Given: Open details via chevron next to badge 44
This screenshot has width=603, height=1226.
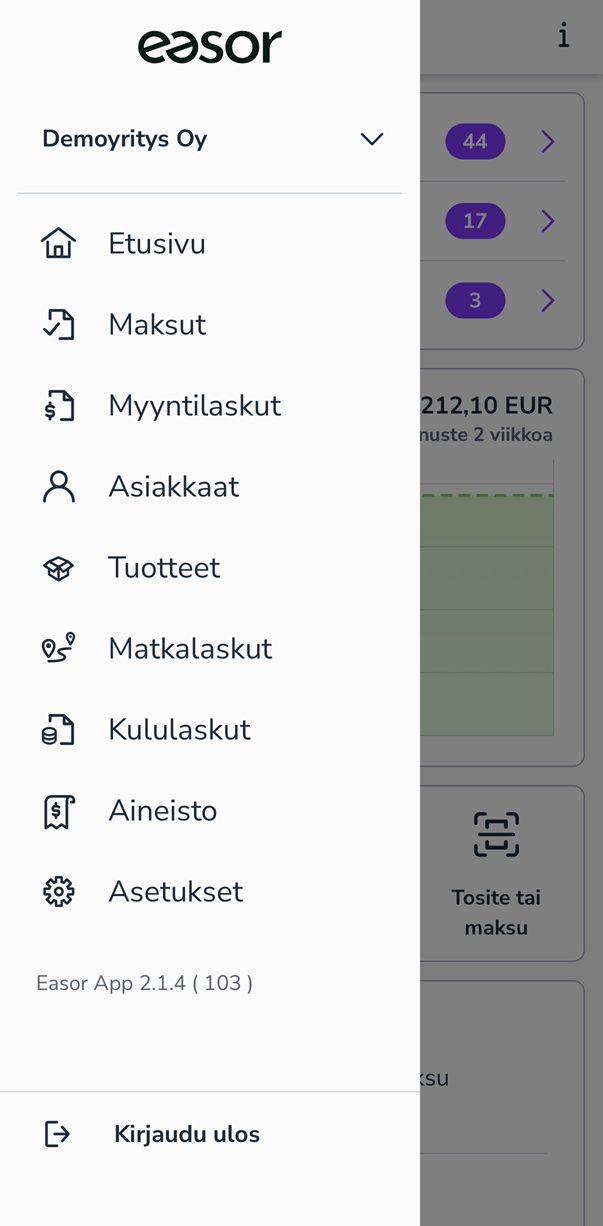Looking at the screenshot, I should [547, 141].
